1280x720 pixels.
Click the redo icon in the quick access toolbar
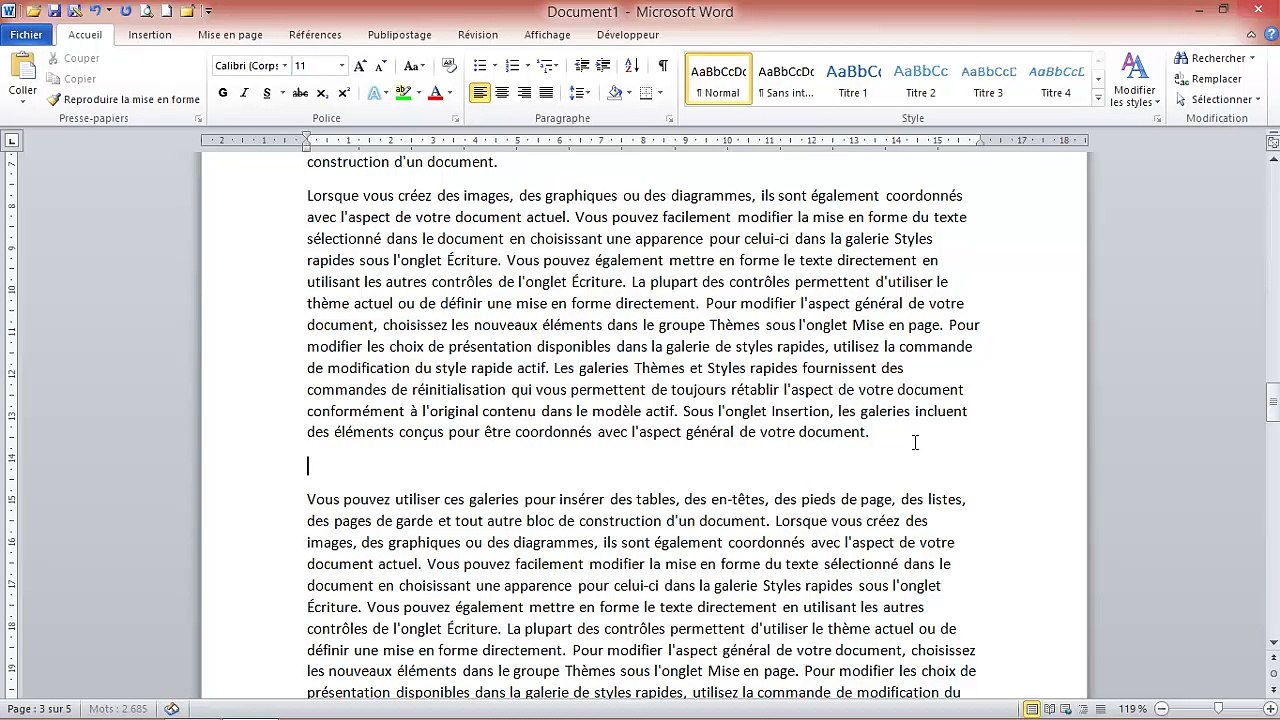pos(126,11)
